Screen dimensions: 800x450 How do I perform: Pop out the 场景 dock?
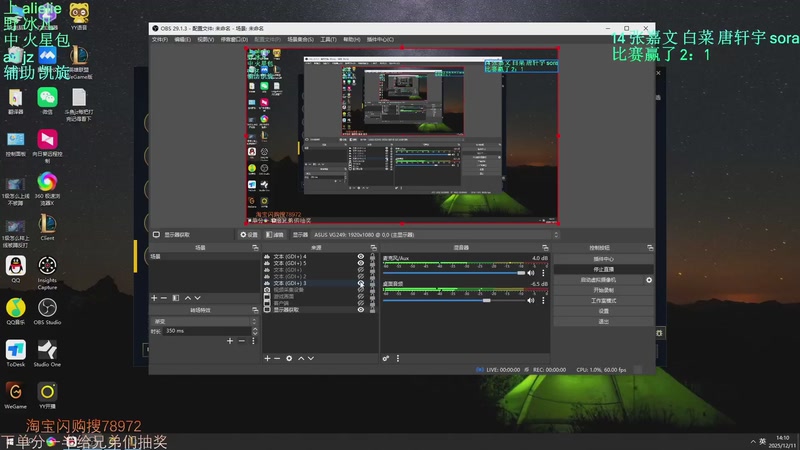click(x=255, y=248)
